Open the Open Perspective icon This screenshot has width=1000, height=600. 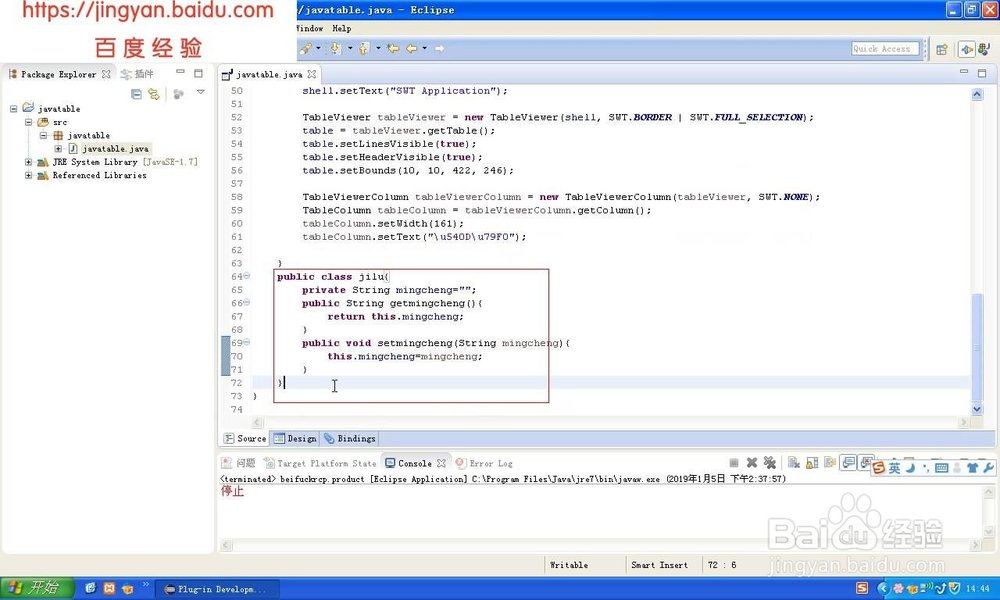[942, 49]
